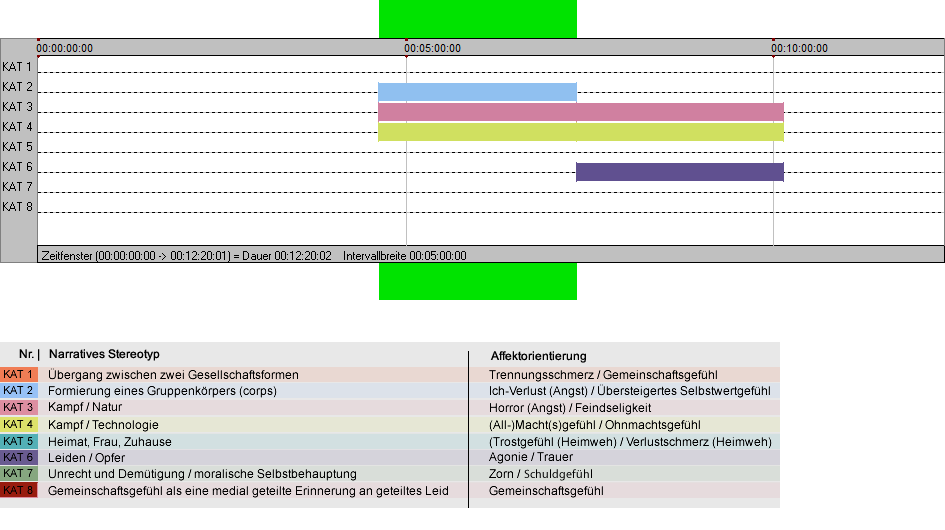The image size is (945, 530).
Task: Click 'Ich-Verlust (Angst) / Übersteigertes Selbstwertgefühl'
Action: pyautogui.click(x=630, y=391)
